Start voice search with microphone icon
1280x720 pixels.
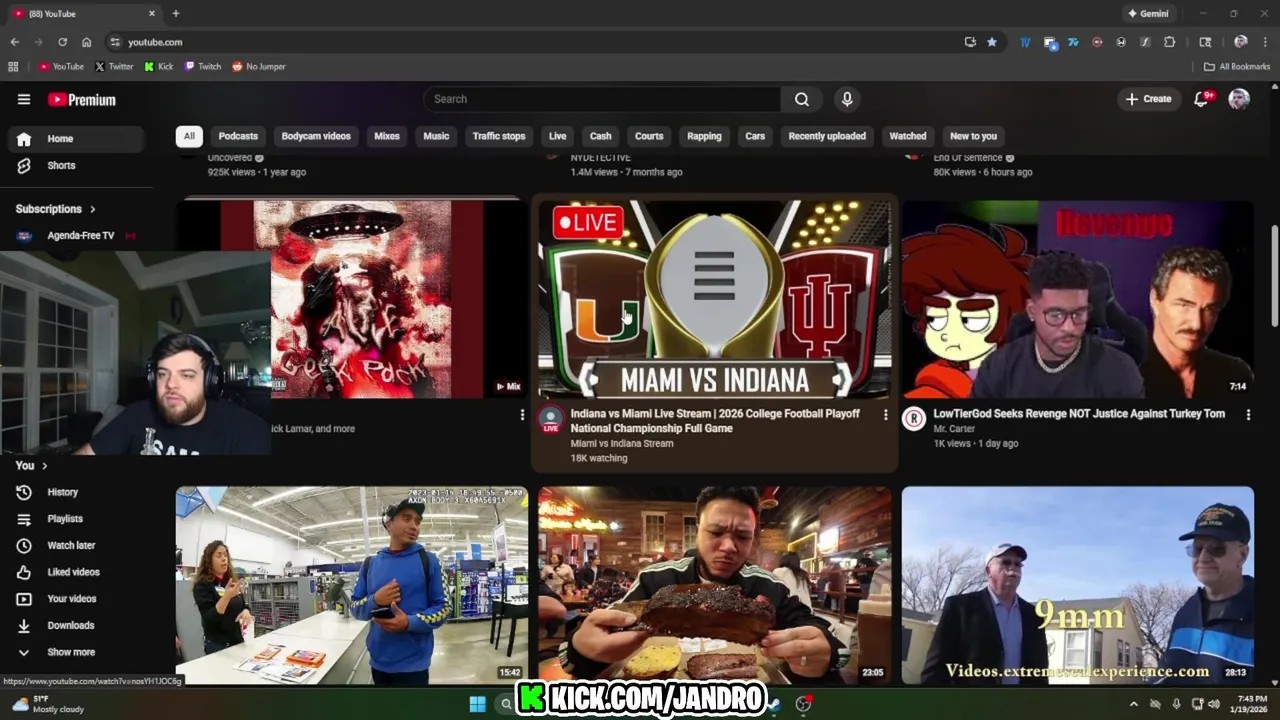click(x=847, y=99)
